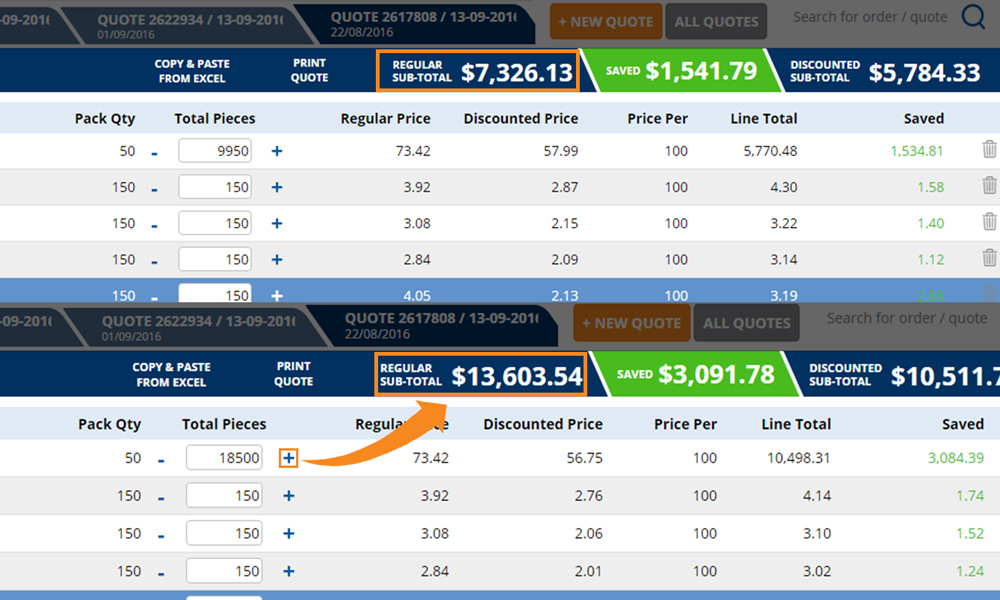Click the plus stepper beside 9950 pieces
The width and height of the screenshot is (1000, 600).
(277, 151)
